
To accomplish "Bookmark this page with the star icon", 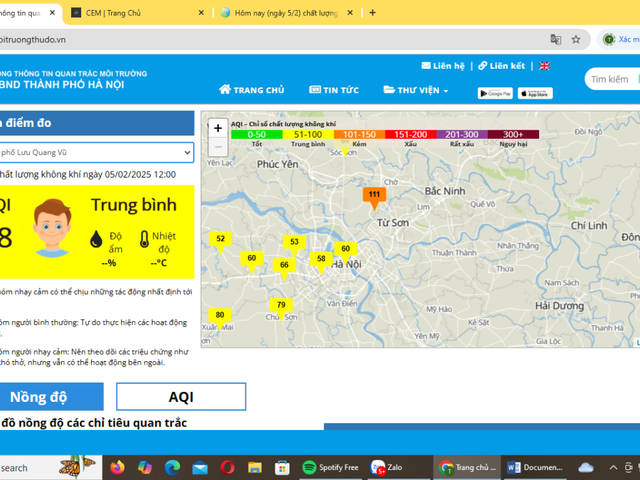I will click(576, 39).
